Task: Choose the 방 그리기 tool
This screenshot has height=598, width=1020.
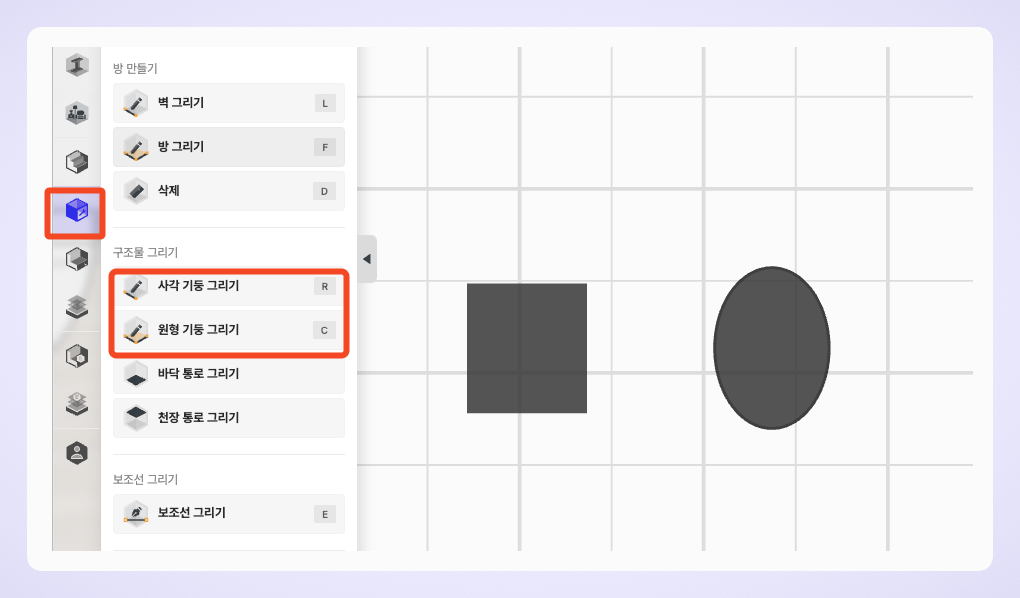Action: coord(228,147)
